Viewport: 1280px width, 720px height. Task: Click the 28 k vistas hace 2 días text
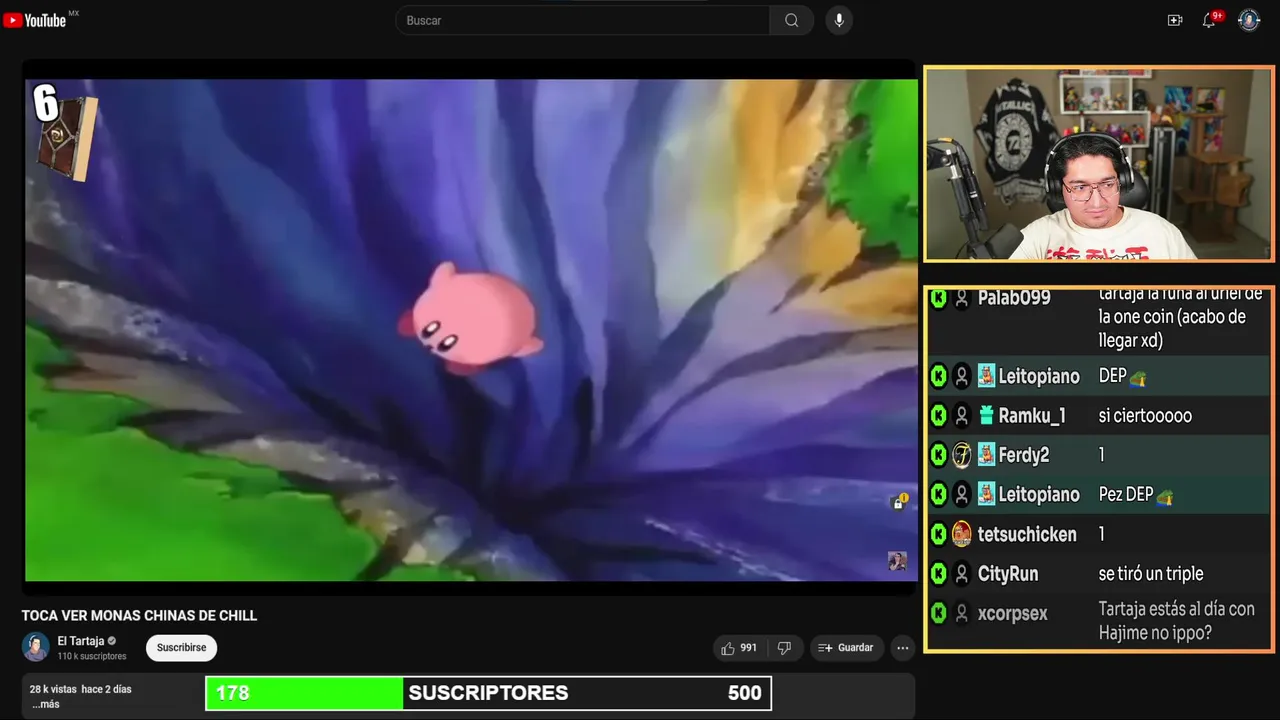point(80,689)
